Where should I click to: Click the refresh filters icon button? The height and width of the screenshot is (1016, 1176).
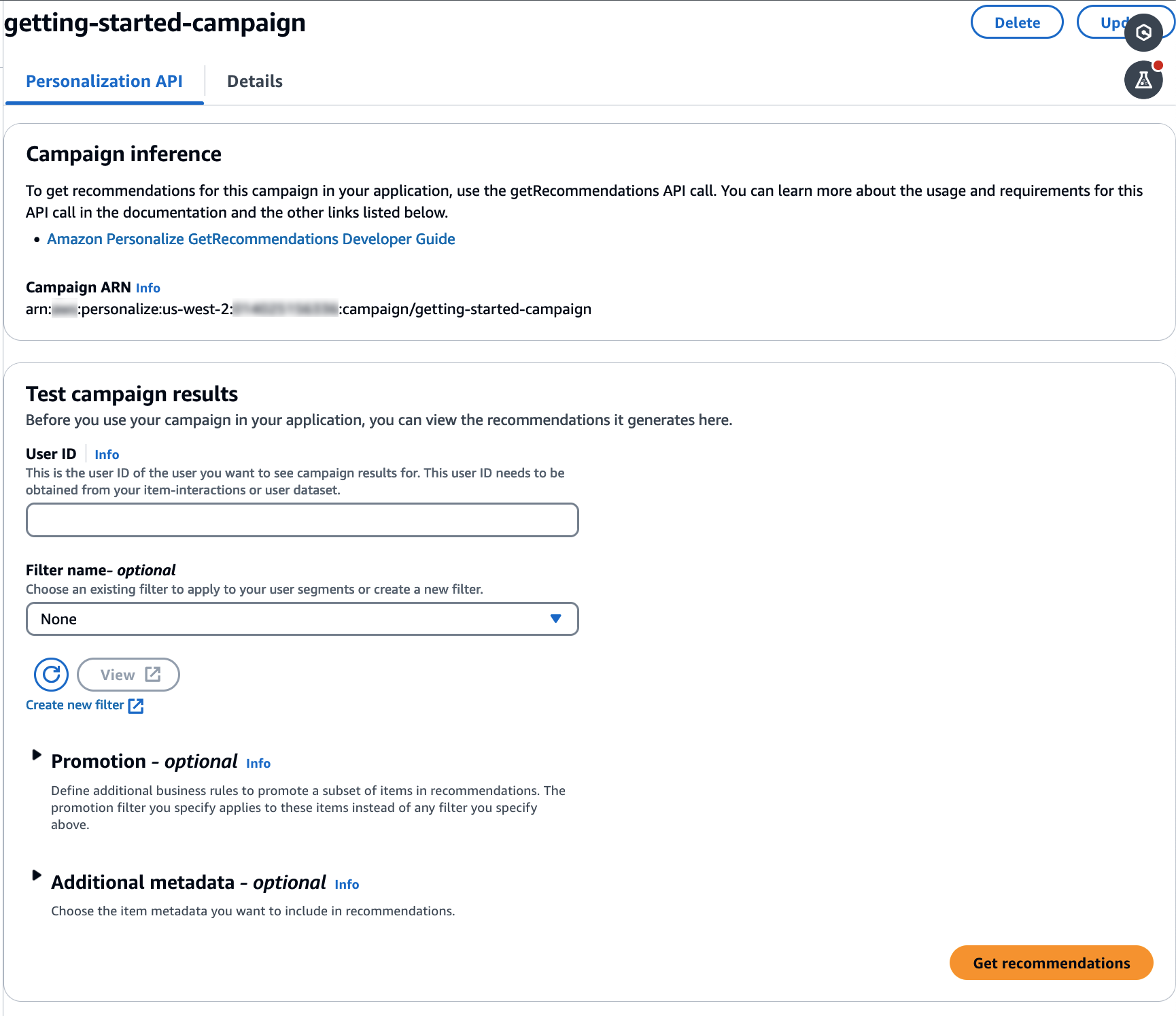51,675
